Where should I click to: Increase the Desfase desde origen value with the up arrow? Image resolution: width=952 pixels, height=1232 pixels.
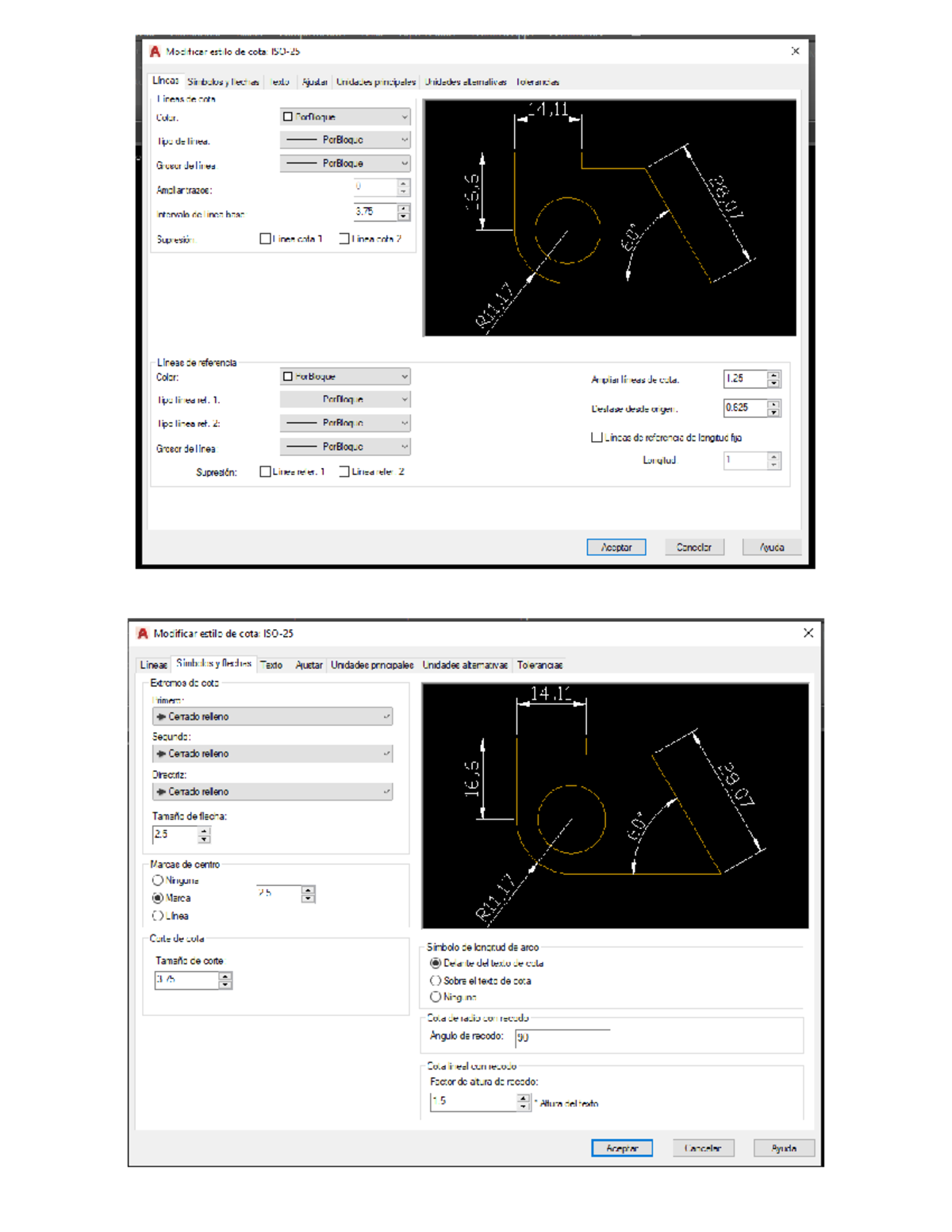tap(773, 404)
